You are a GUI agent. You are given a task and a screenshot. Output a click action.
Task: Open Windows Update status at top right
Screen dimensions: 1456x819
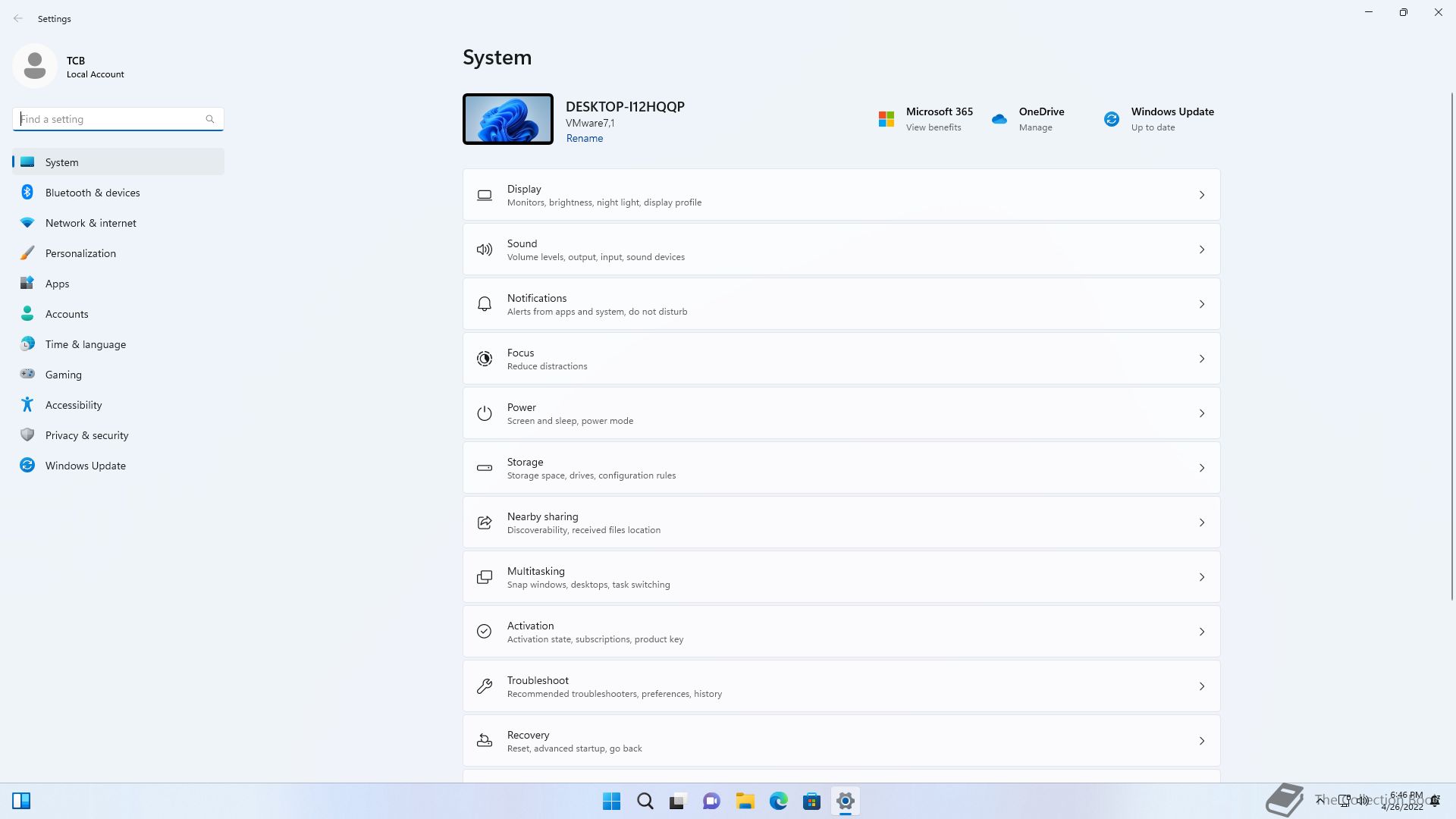click(x=1172, y=118)
